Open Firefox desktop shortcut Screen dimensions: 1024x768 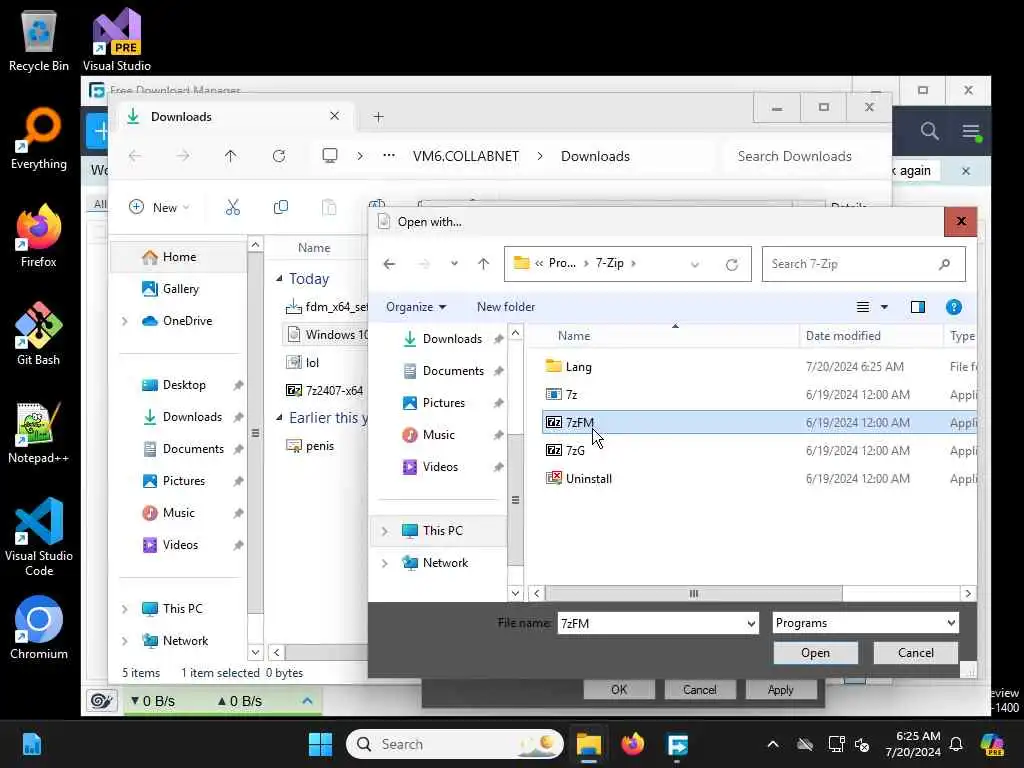point(39,236)
